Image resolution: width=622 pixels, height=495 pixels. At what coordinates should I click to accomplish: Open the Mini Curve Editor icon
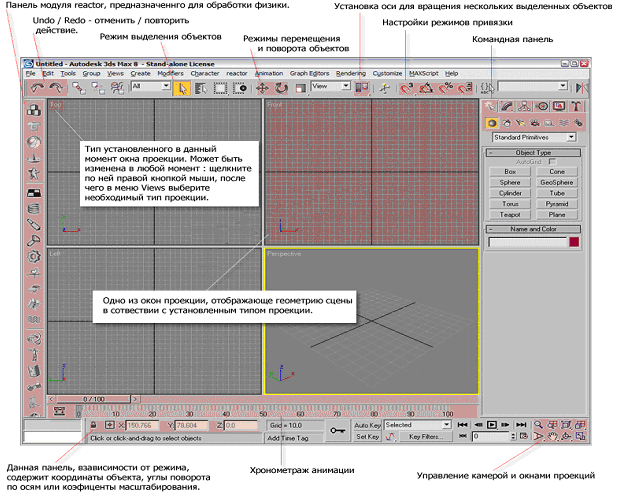[x=59, y=411]
